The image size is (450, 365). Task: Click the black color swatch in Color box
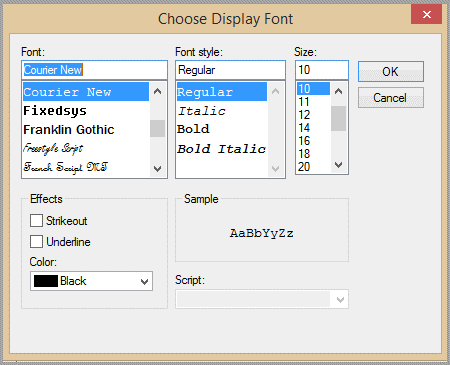(46, 281)
